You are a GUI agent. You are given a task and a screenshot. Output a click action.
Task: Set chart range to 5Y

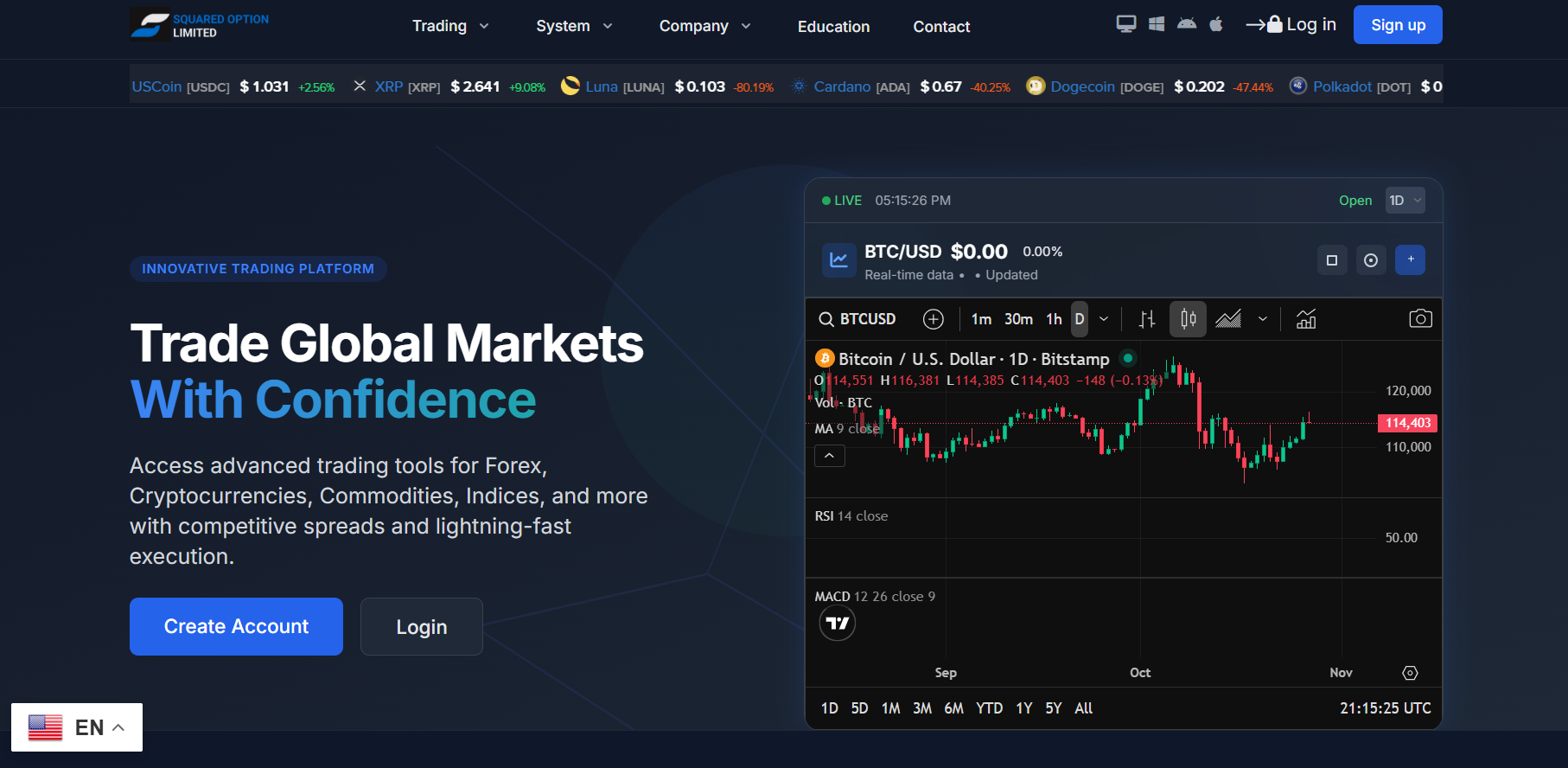click(x=1054, y=708)
